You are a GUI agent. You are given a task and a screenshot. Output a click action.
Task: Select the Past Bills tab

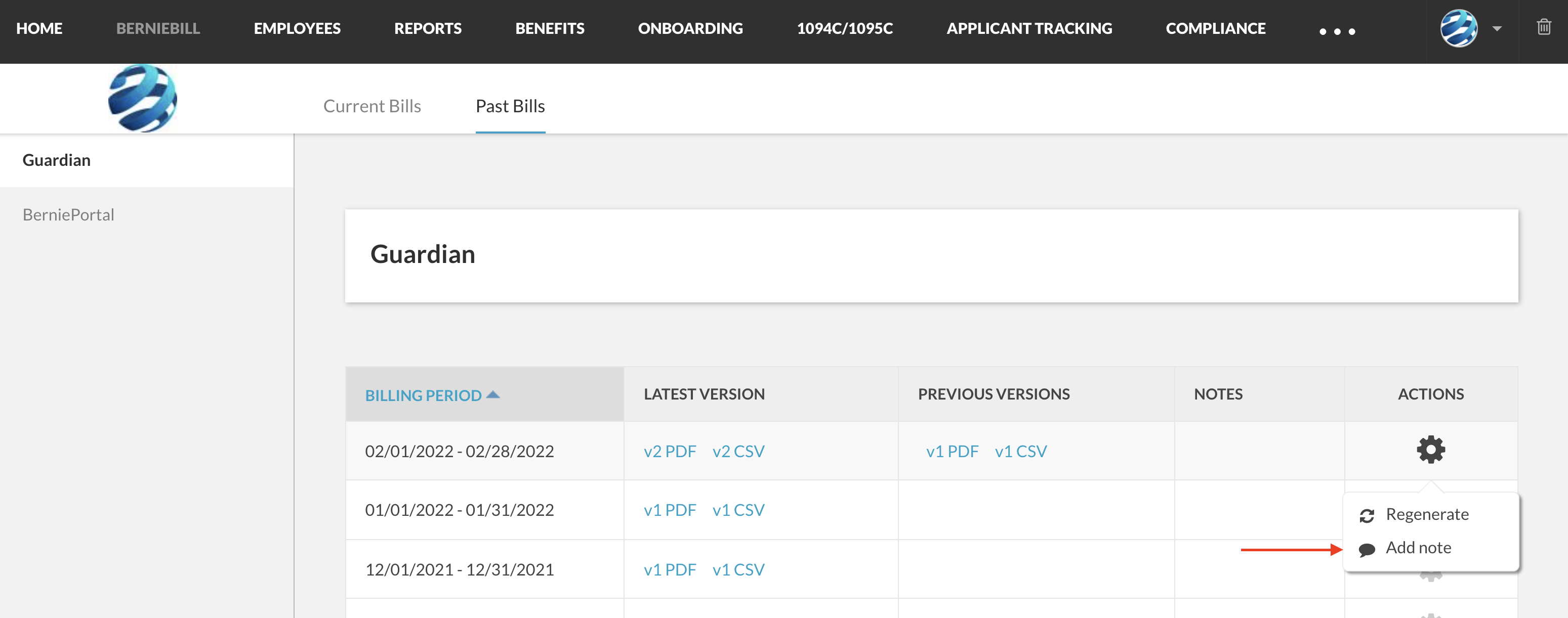click(510, 106)
